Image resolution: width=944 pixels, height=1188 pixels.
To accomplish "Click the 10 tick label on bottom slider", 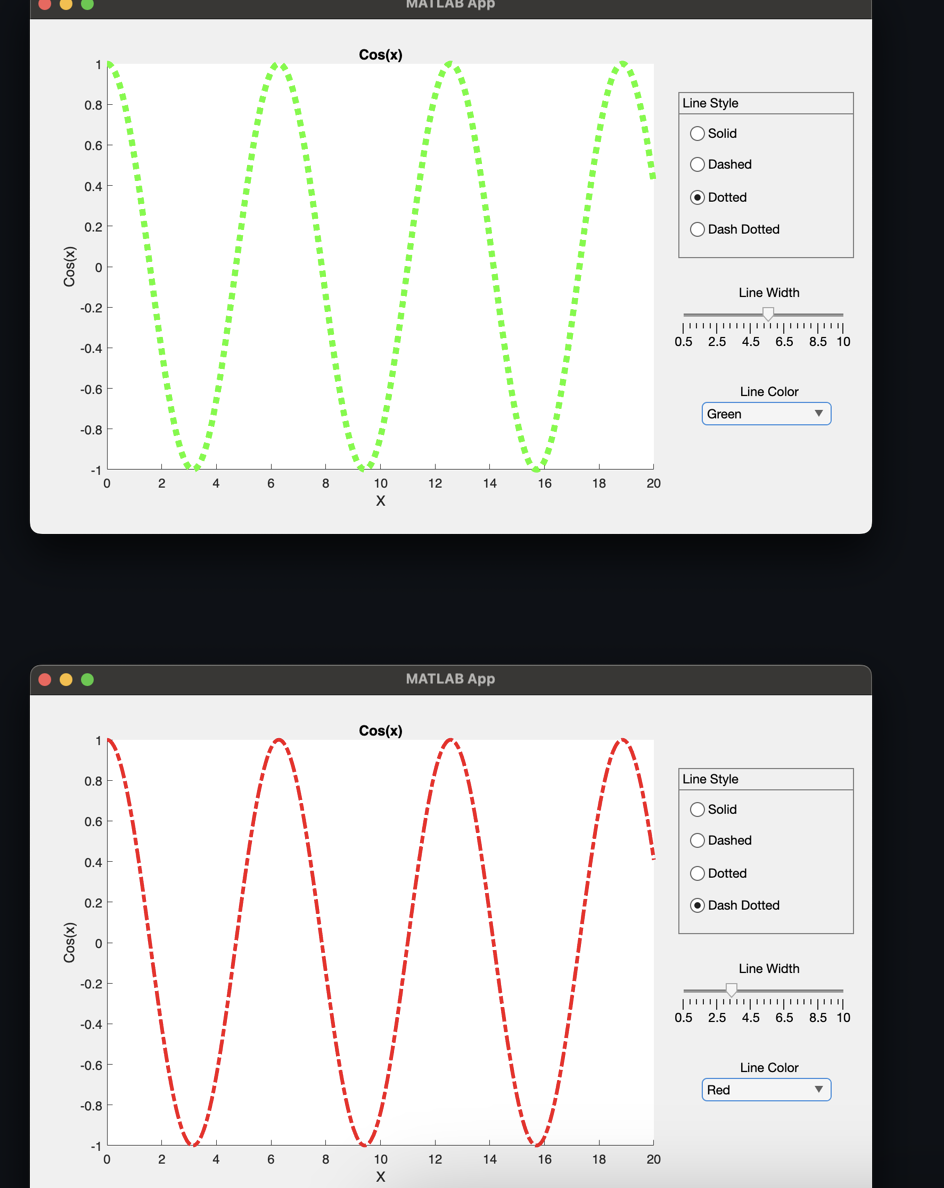I will pyautogui.click(x=842, y=1017).
